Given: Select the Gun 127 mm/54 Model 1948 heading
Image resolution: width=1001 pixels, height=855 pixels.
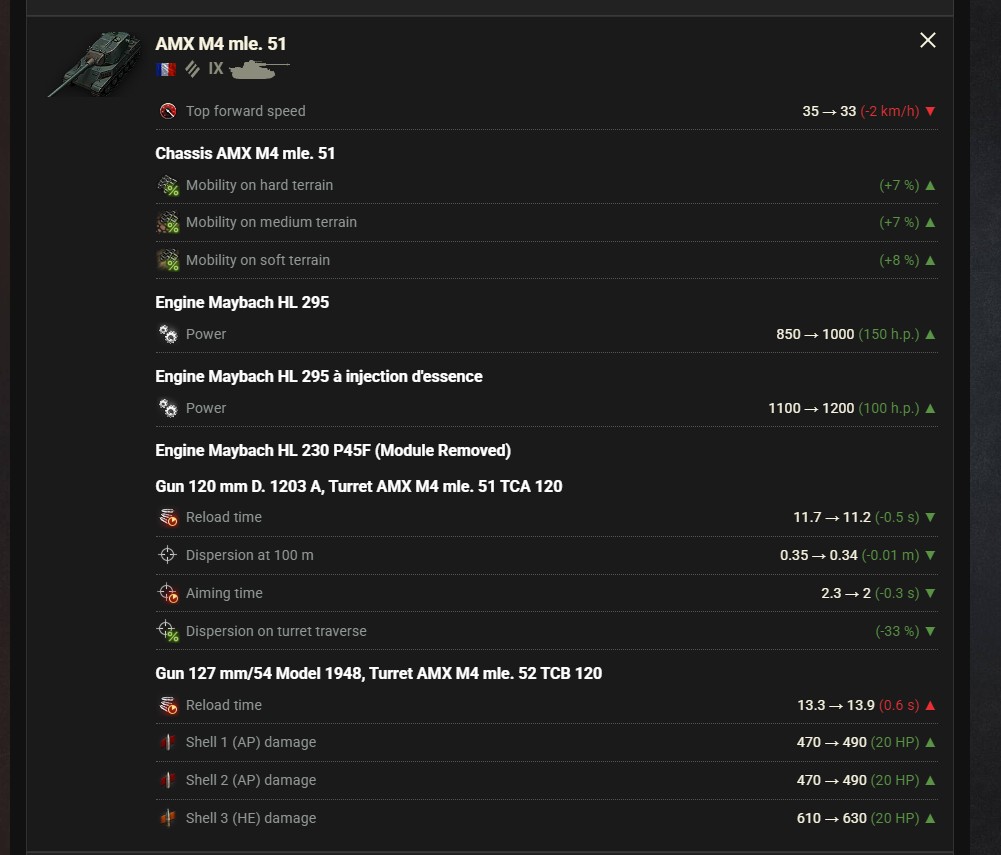Looking at the screenshot, I should coord(379,673).
